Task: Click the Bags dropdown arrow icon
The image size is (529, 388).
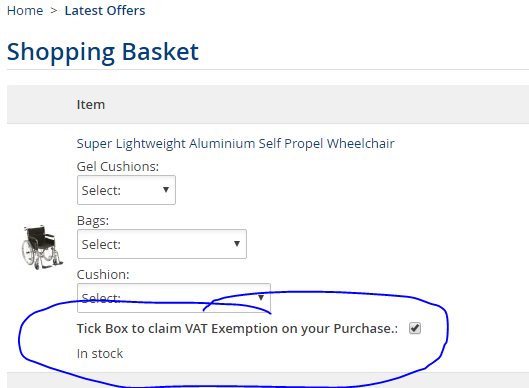Action: (237, 244)
